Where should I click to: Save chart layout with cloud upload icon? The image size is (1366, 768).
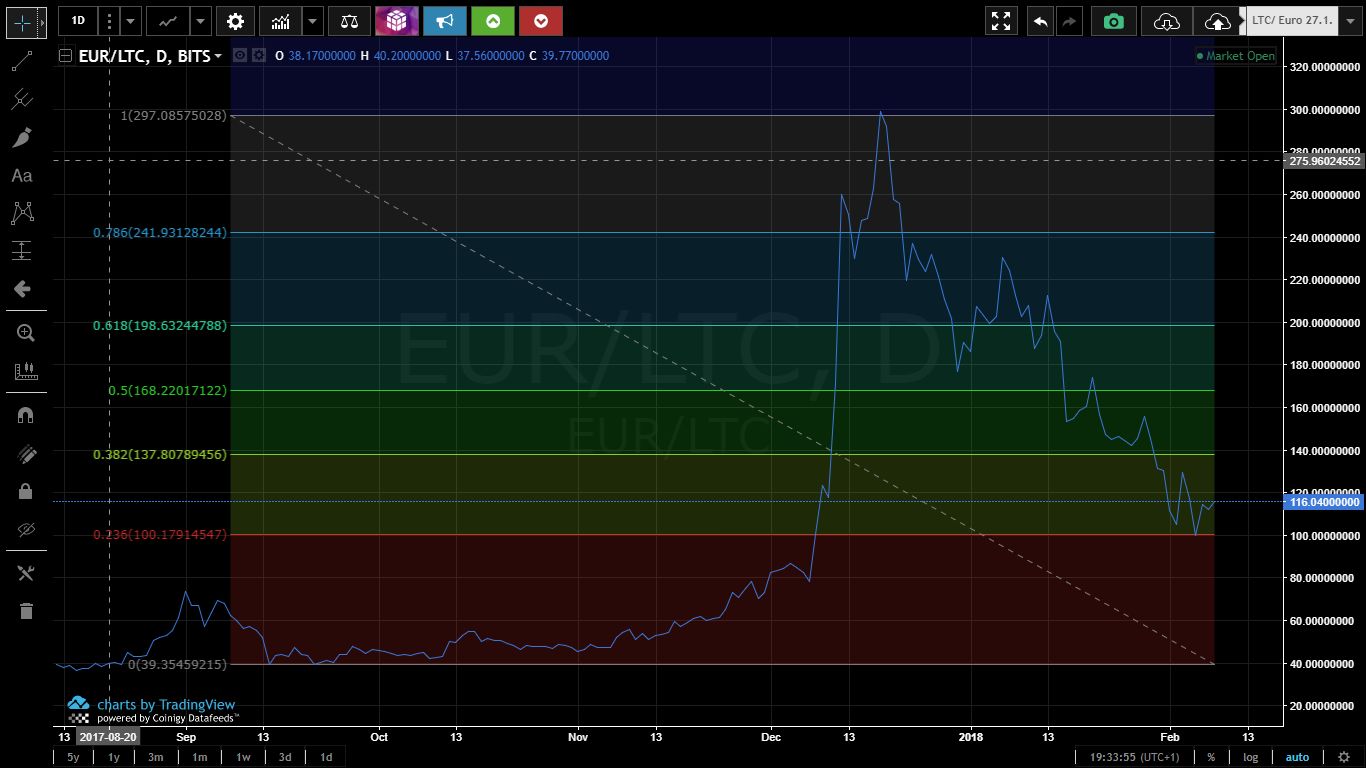(1217, 20)
